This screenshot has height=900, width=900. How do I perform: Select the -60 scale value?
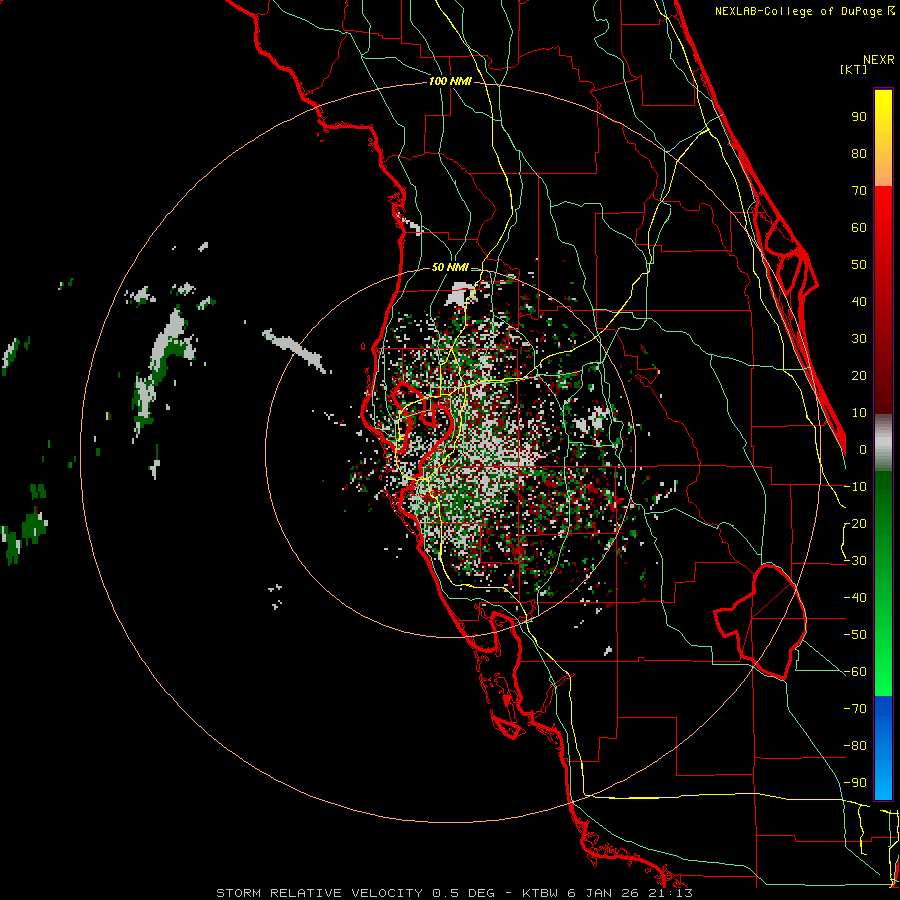[x=855, y=672]
